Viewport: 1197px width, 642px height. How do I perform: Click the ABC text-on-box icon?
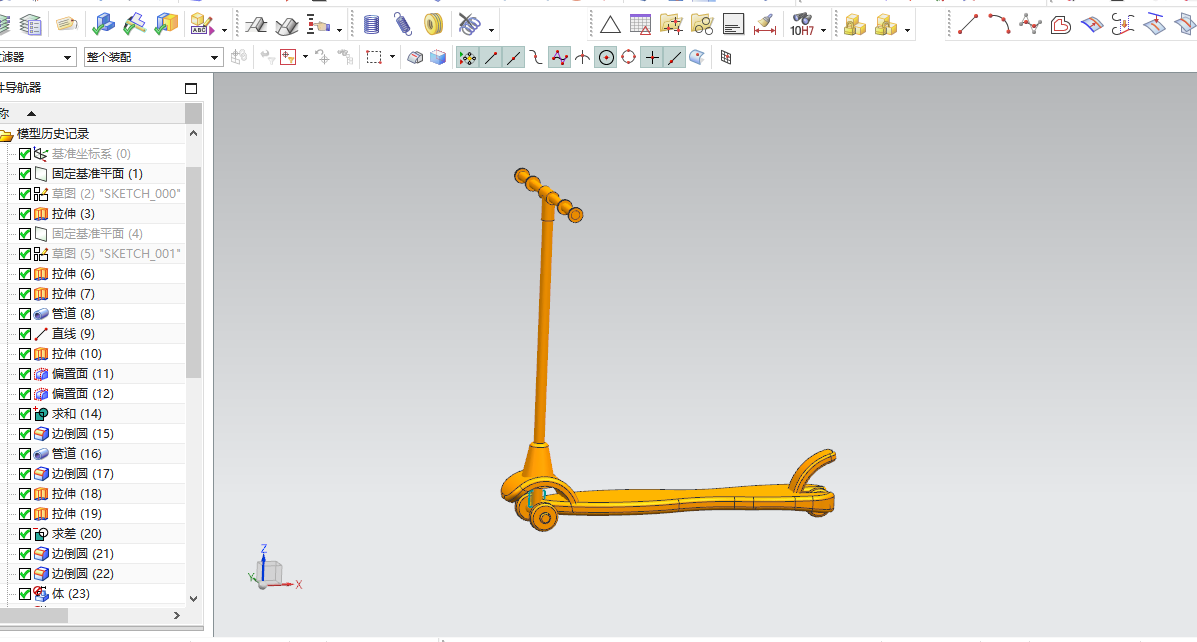point(202,25)
